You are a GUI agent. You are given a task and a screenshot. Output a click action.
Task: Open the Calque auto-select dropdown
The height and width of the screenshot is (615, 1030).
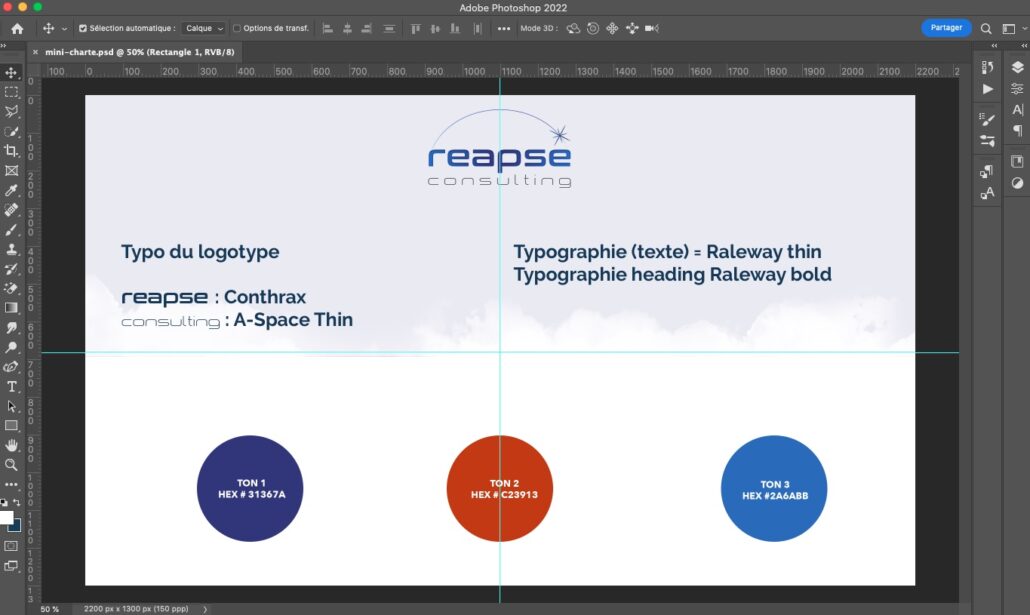point(203,28)
